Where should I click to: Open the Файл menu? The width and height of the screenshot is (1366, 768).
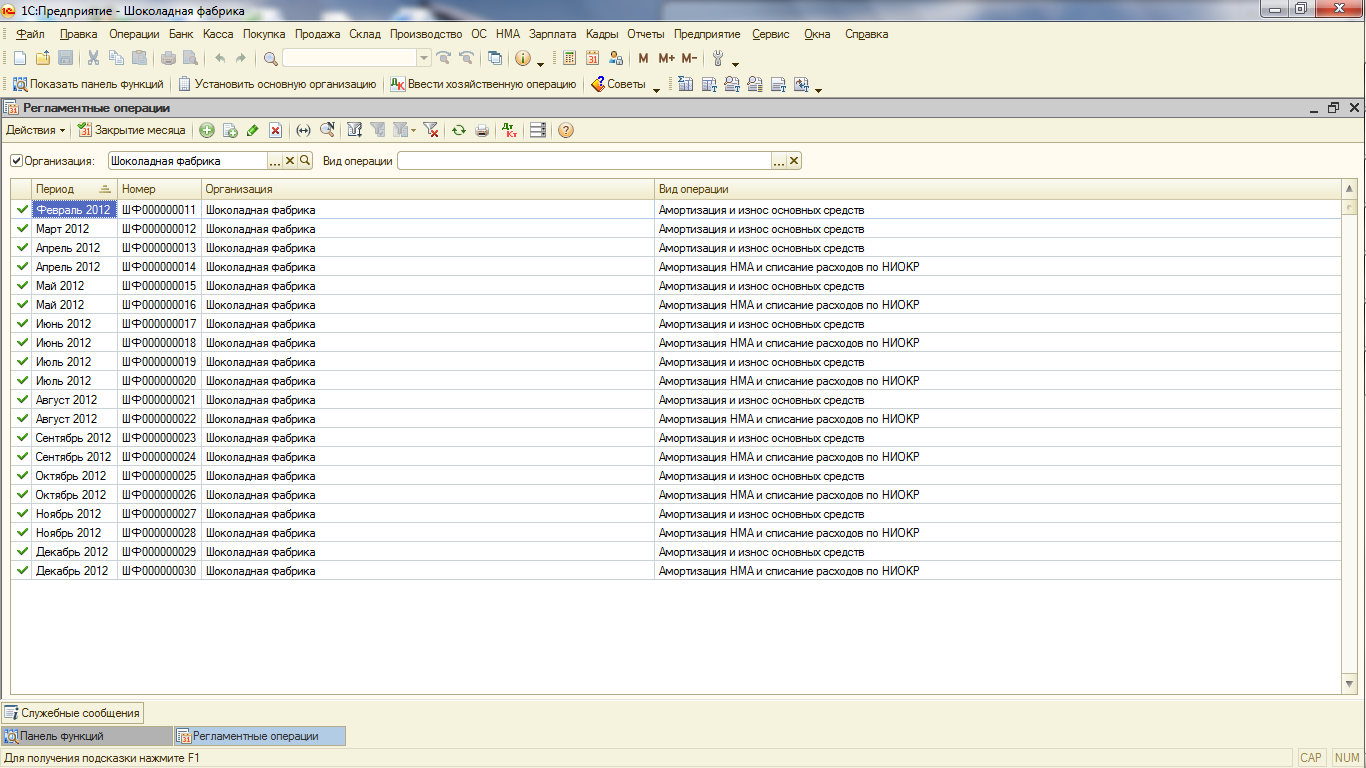click(x=31, y=34)
